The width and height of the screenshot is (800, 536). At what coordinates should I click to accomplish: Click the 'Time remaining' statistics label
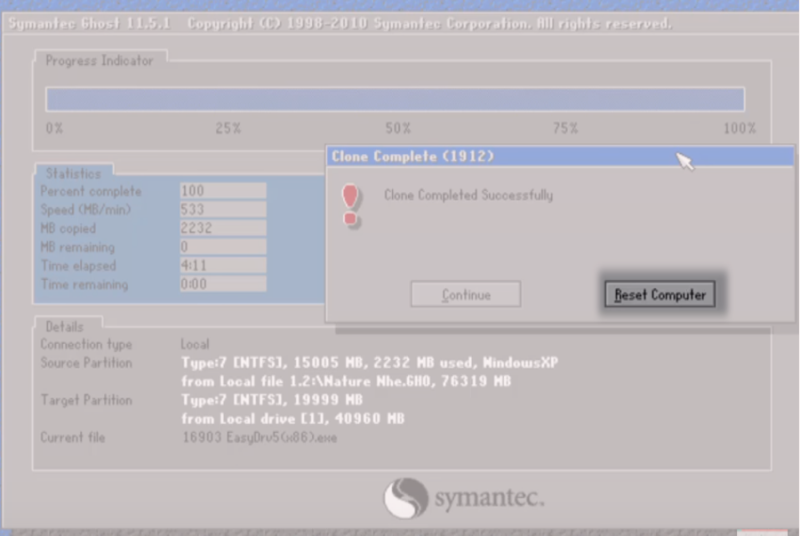84,284
